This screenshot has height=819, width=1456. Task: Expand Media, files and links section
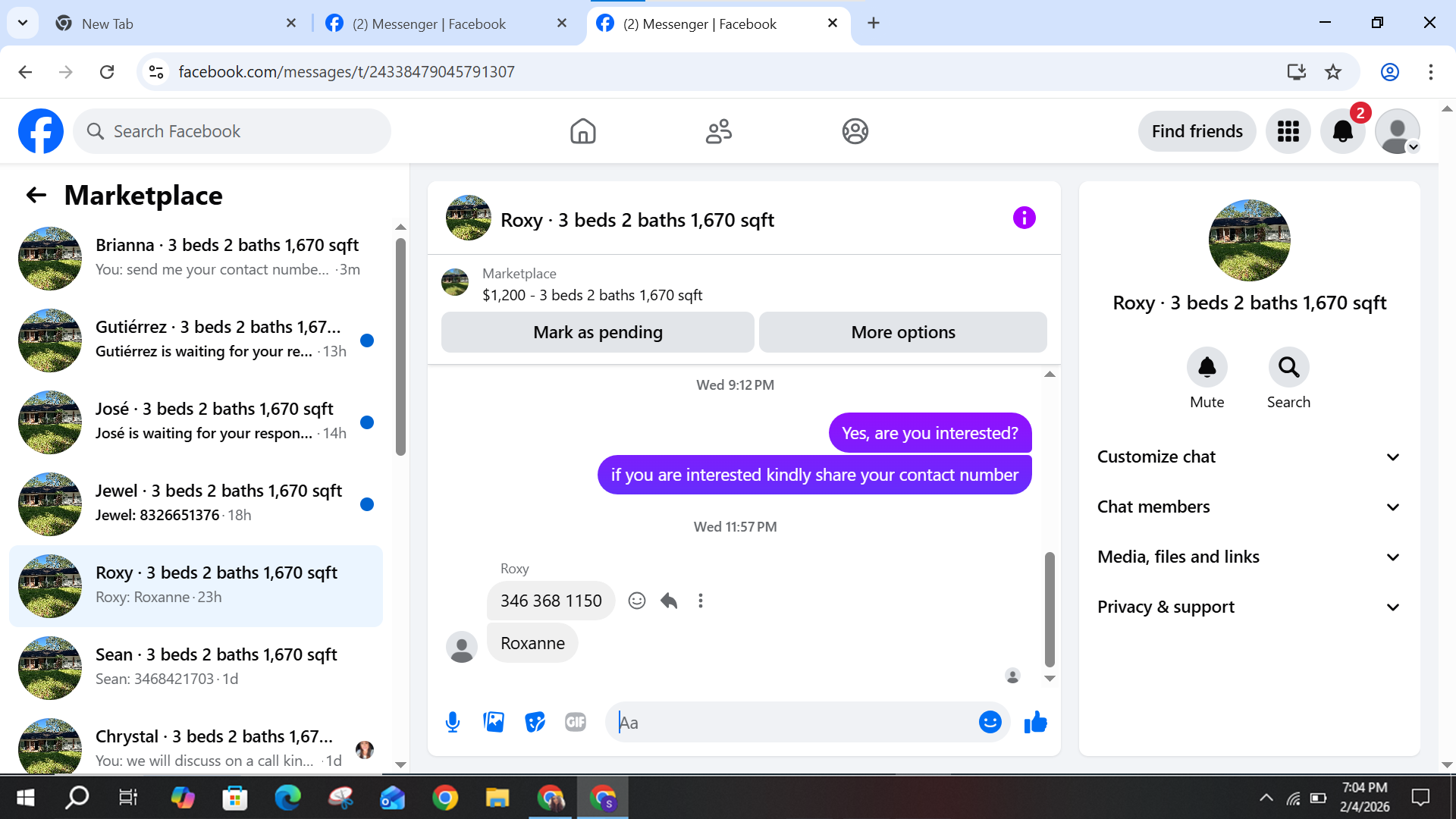coord(1248,557)
